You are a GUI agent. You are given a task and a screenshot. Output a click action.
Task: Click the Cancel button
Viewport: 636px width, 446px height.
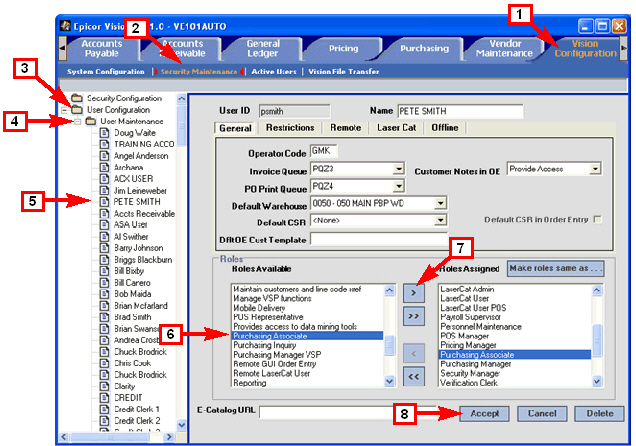coord(542,414)
